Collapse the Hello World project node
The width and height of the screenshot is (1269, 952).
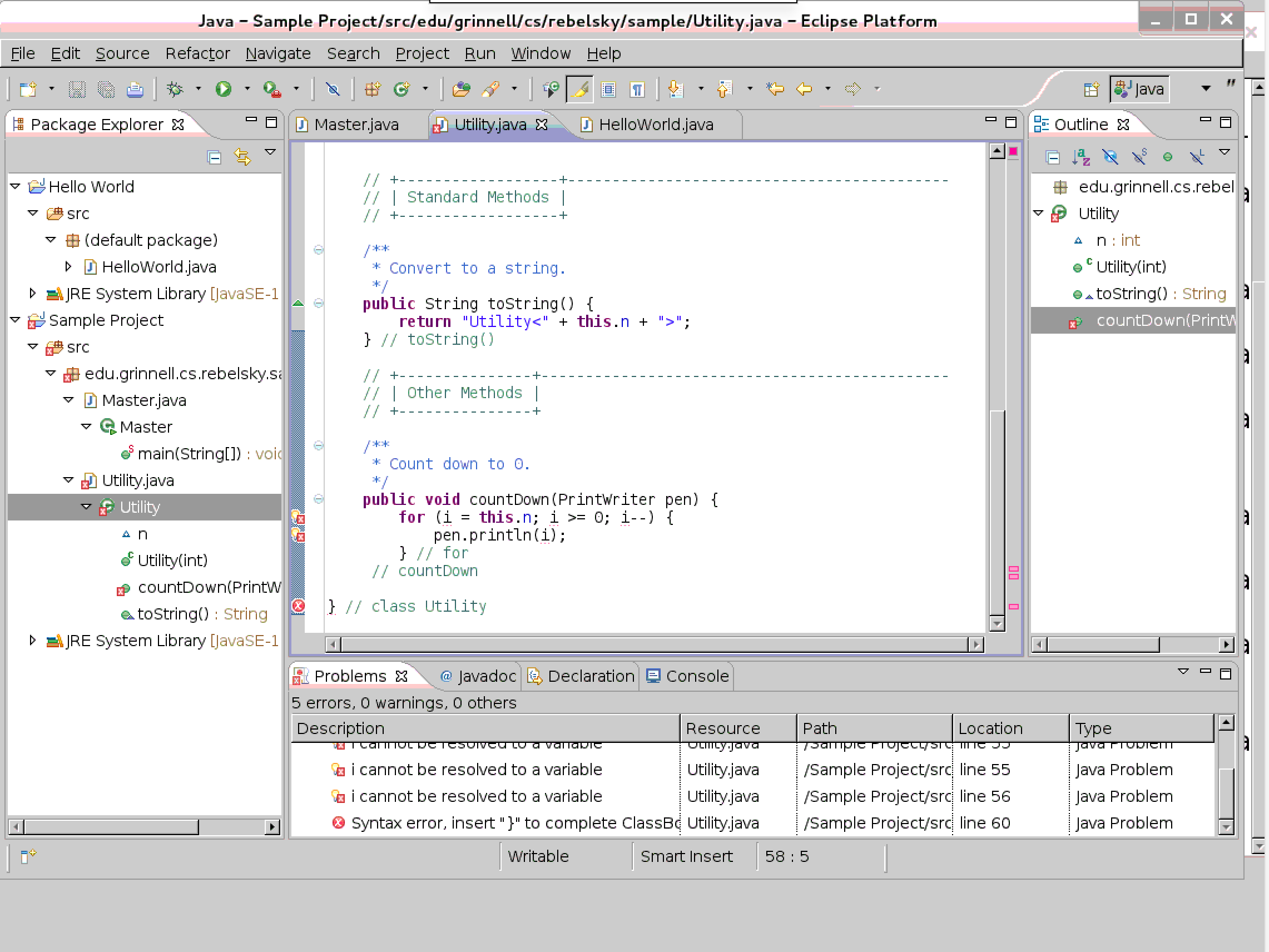pos(16,186)
